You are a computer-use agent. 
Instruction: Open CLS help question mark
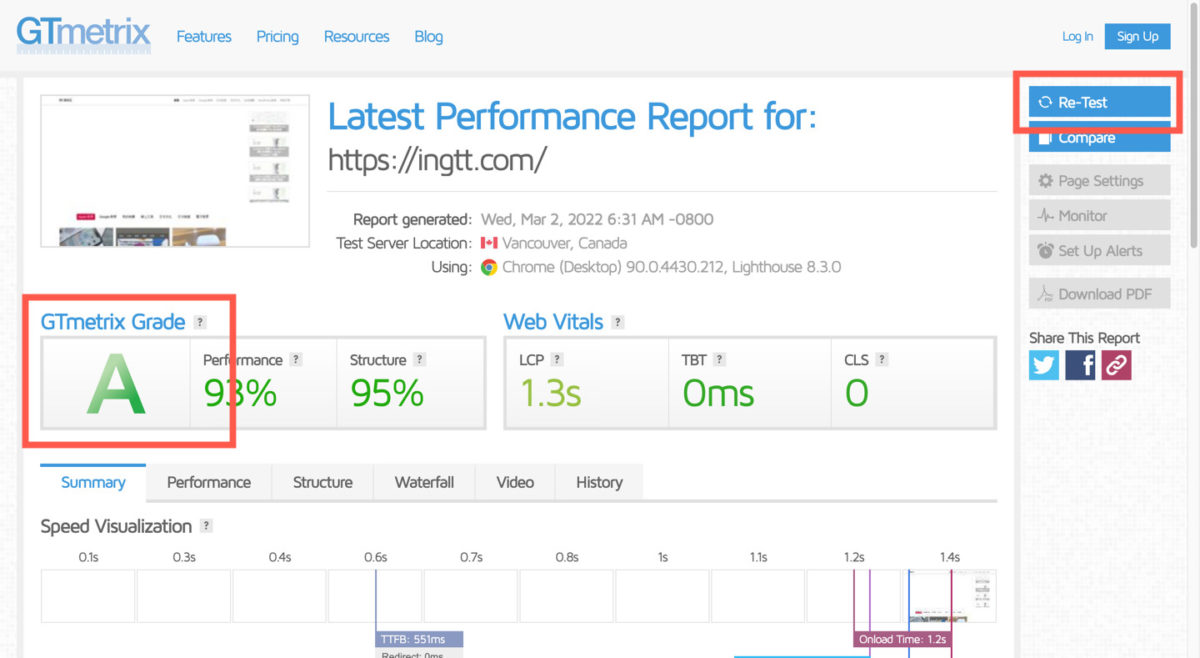point(882,360)
